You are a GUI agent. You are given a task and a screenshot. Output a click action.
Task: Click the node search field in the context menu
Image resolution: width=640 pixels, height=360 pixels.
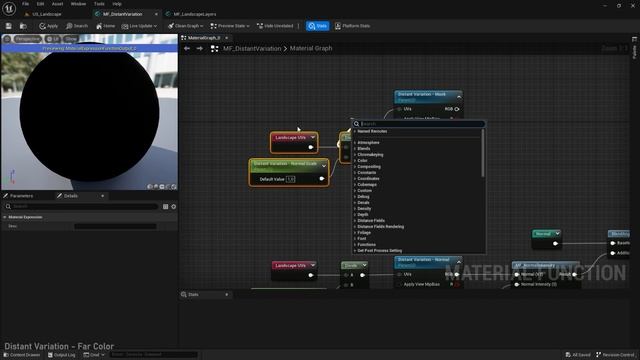pyautogui.click(x=419, y=124)
